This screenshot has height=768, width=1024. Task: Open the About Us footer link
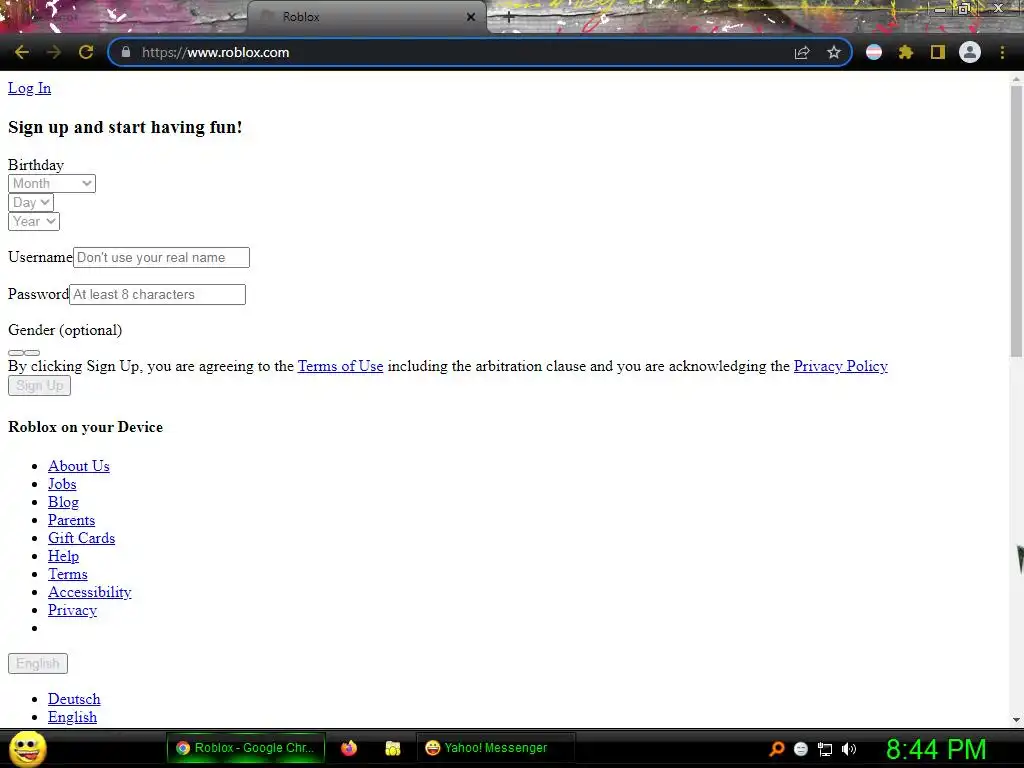point(78,466)
